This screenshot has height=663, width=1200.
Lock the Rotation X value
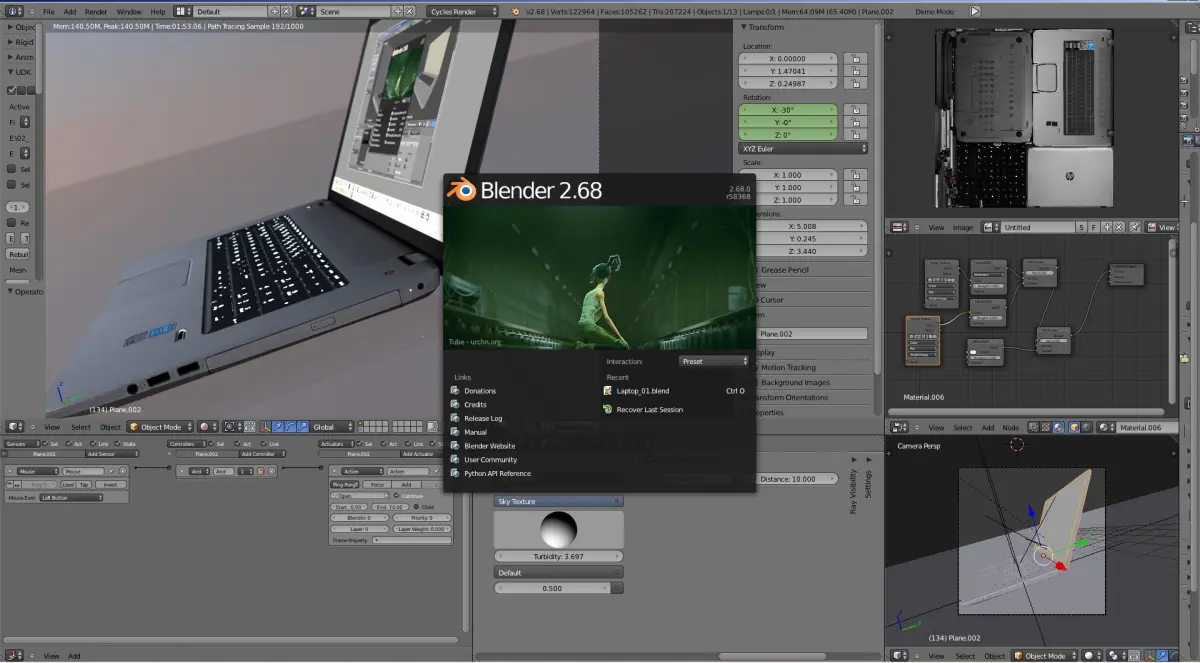coord(855,109)
